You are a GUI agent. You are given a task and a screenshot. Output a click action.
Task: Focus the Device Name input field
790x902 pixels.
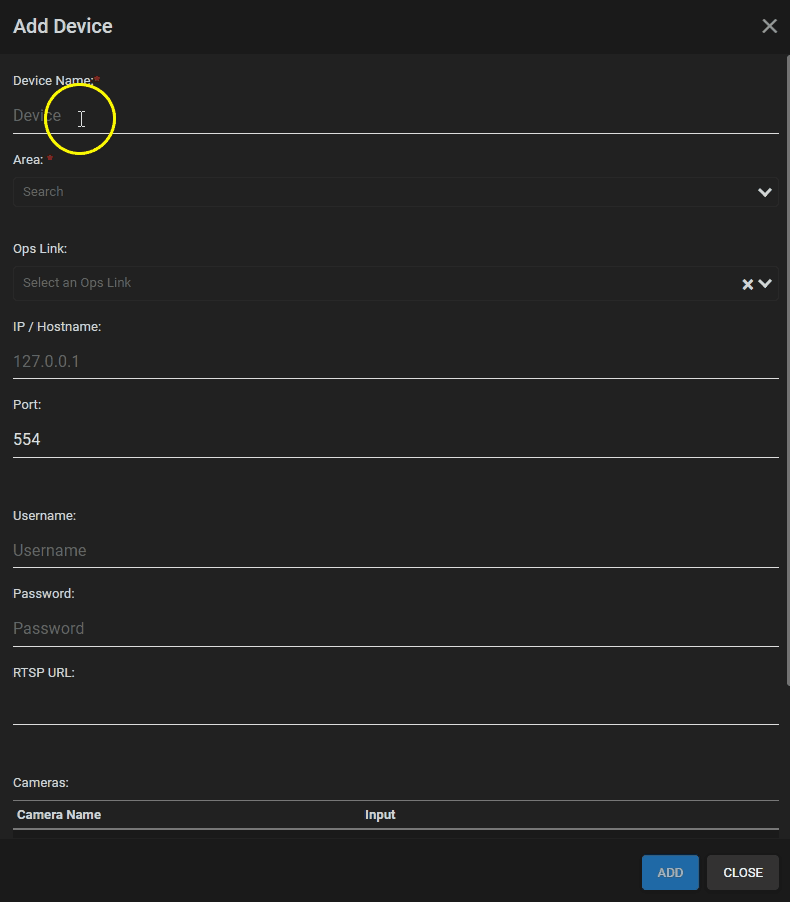click(395, 116)
